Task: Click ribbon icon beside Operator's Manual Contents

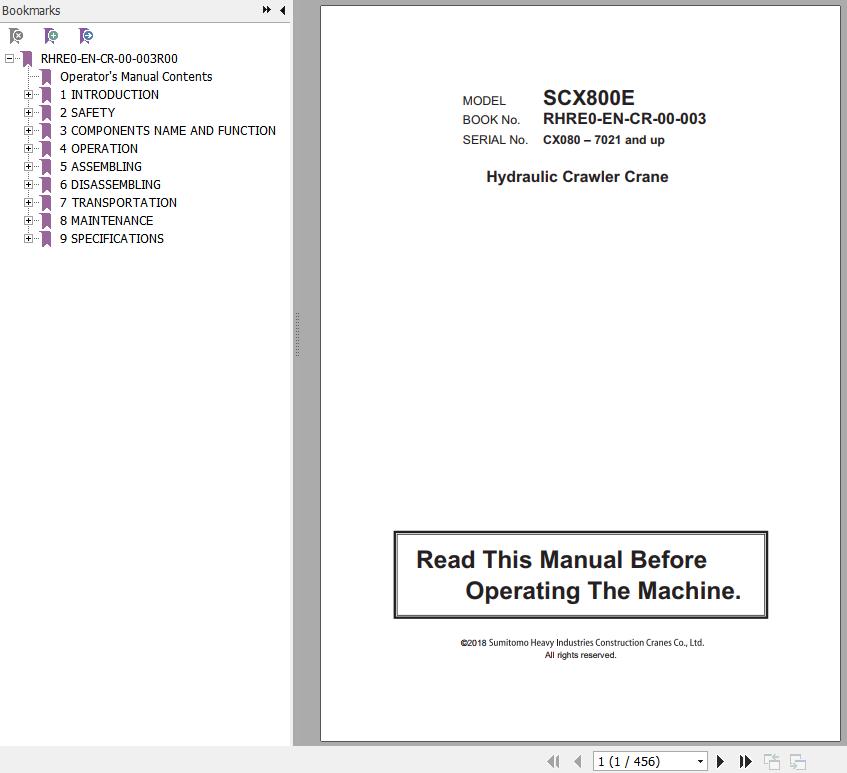Action: [x=46, y=77]
